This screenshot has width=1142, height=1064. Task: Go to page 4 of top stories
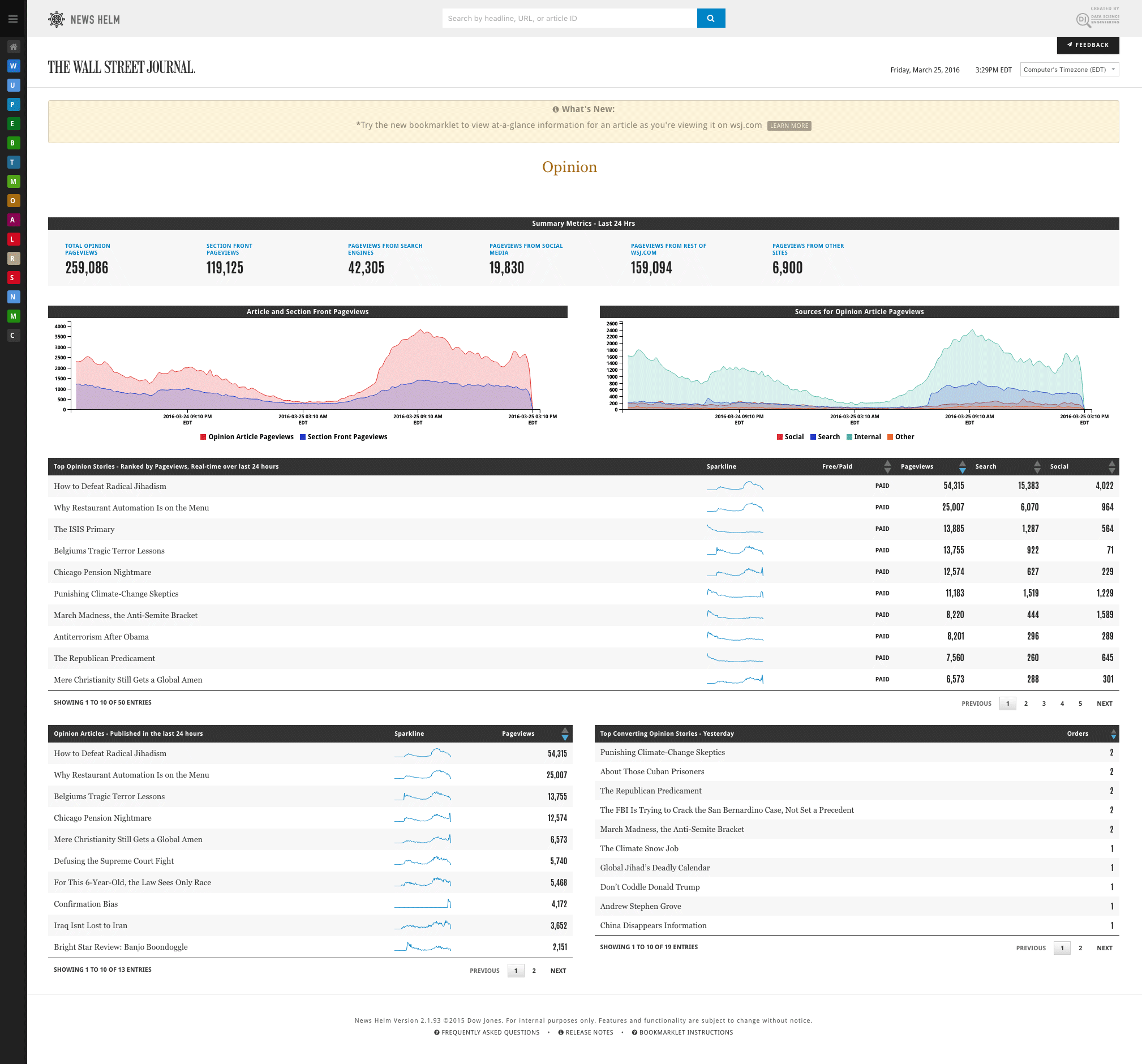pyautogui.click(x=1062, y=704)
